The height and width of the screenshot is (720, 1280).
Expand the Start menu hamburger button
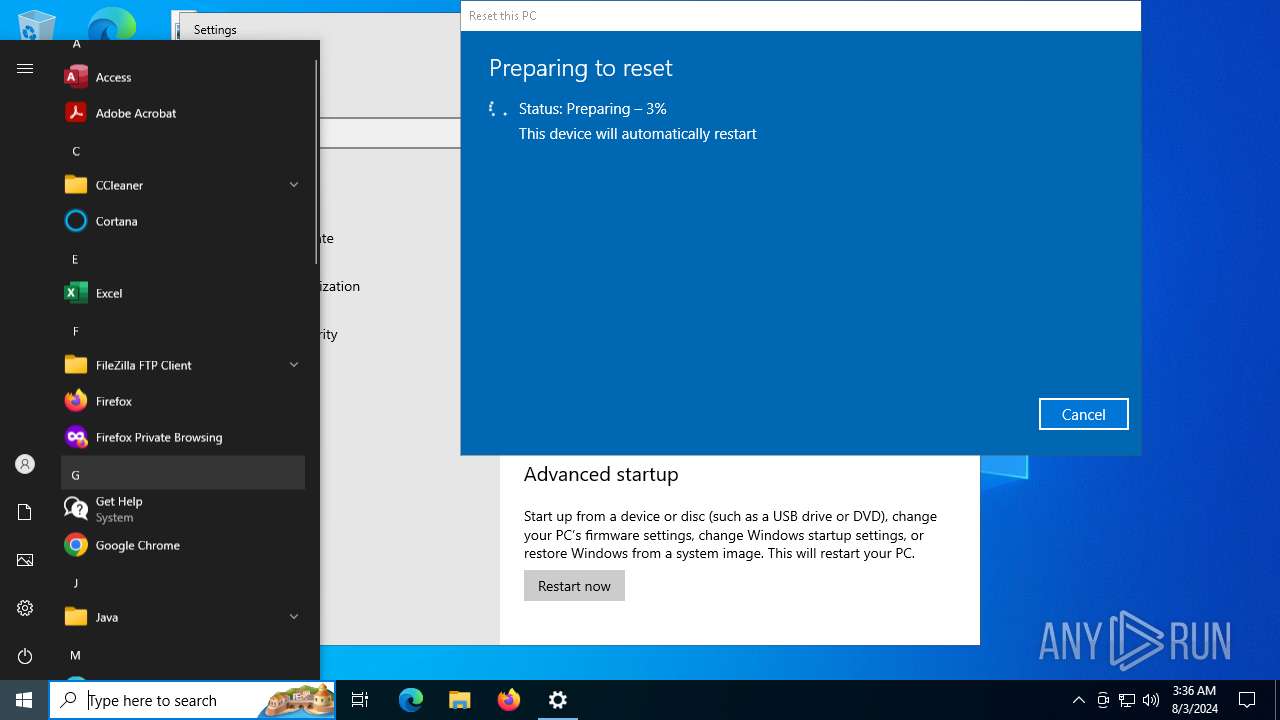pos(25,68)
